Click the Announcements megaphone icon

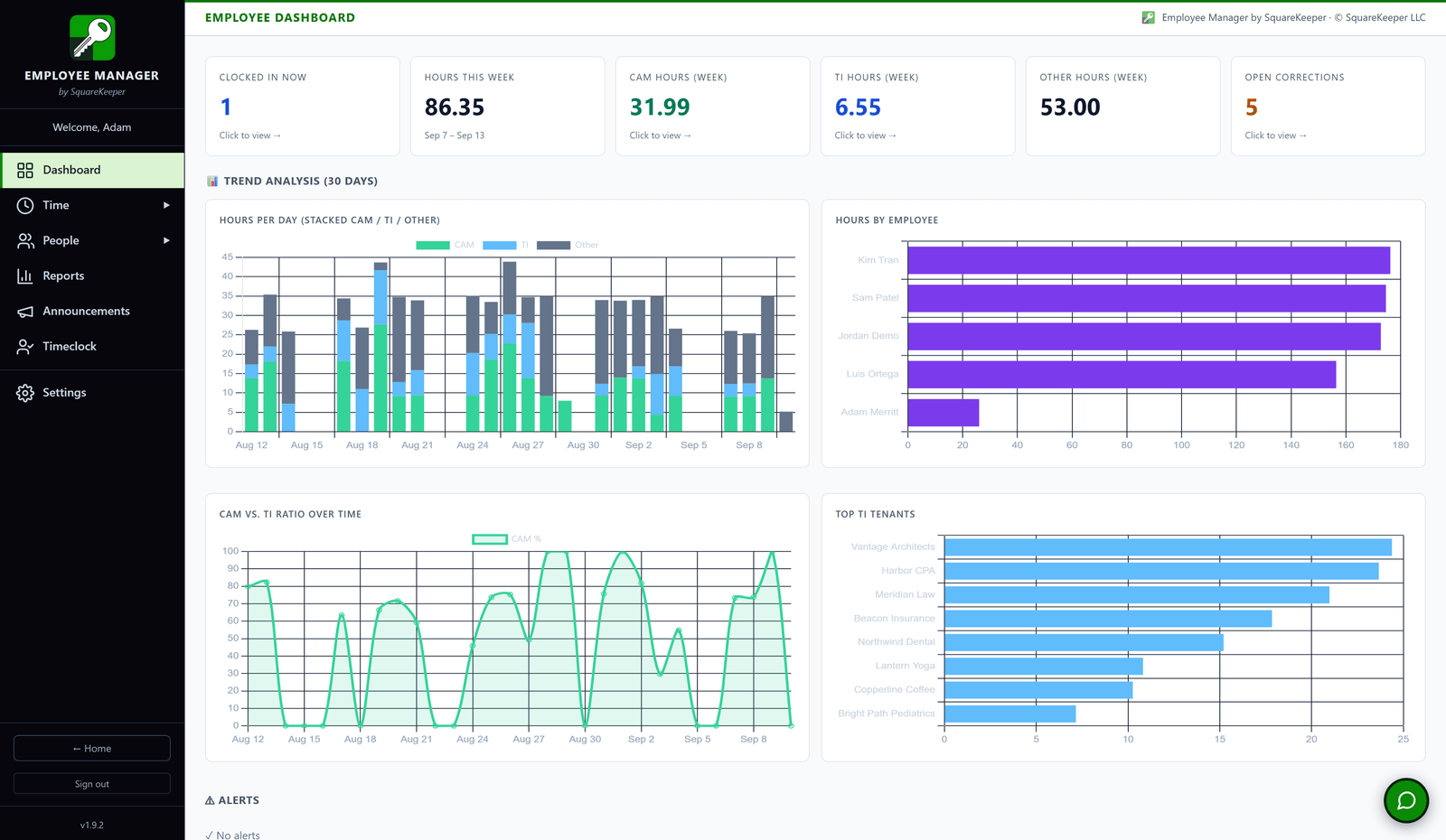(25, 311)
